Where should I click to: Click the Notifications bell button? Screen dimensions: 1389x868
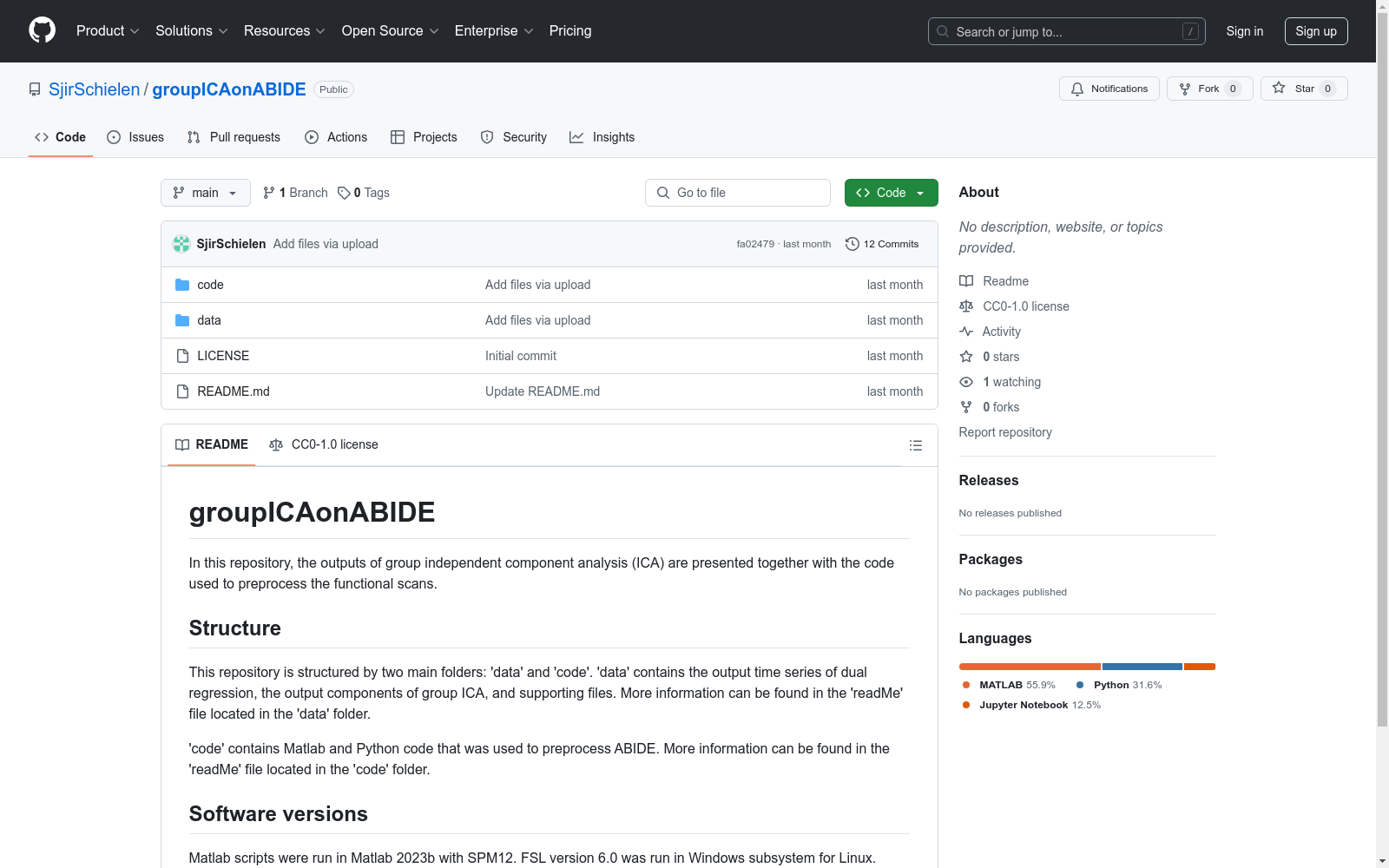1109,89
